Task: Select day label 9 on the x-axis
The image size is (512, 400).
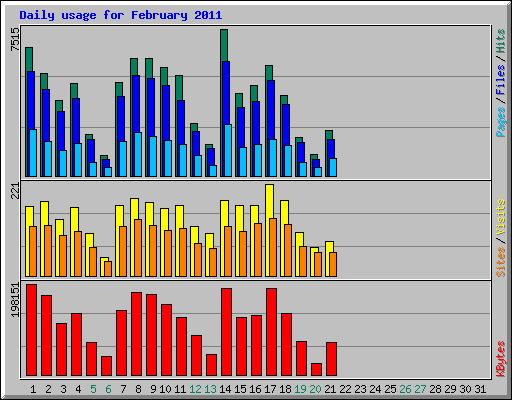Action: [x=153, y=389]
